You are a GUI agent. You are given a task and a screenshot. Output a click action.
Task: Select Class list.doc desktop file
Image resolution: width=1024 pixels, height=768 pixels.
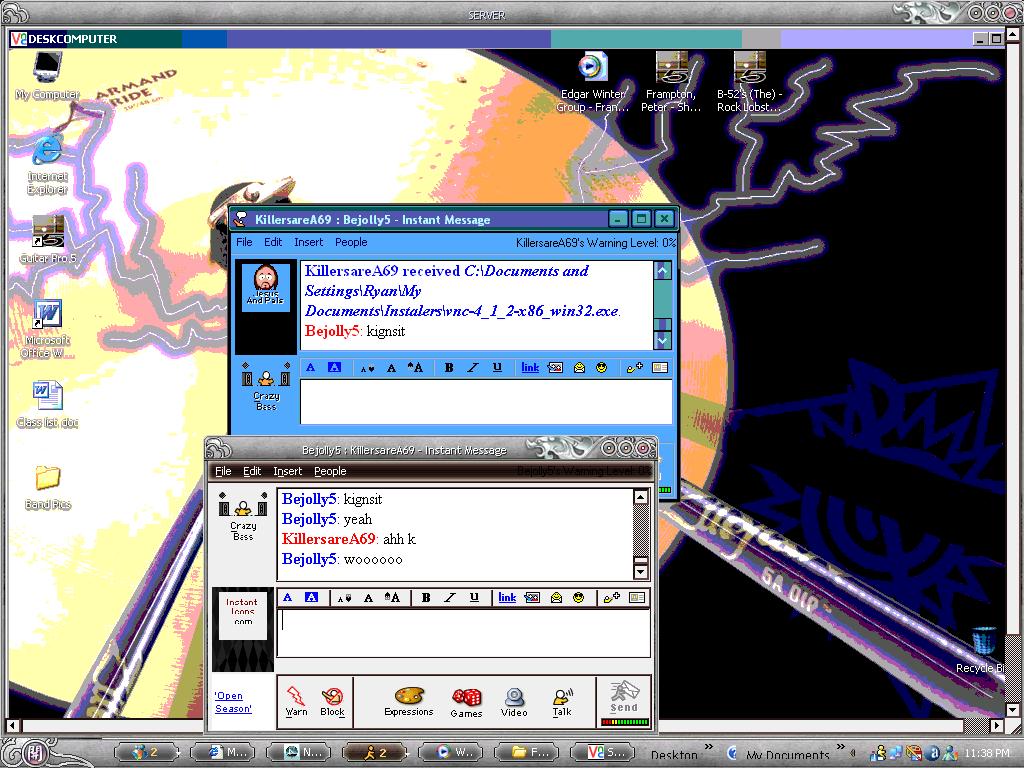click(x=48, y=404)
